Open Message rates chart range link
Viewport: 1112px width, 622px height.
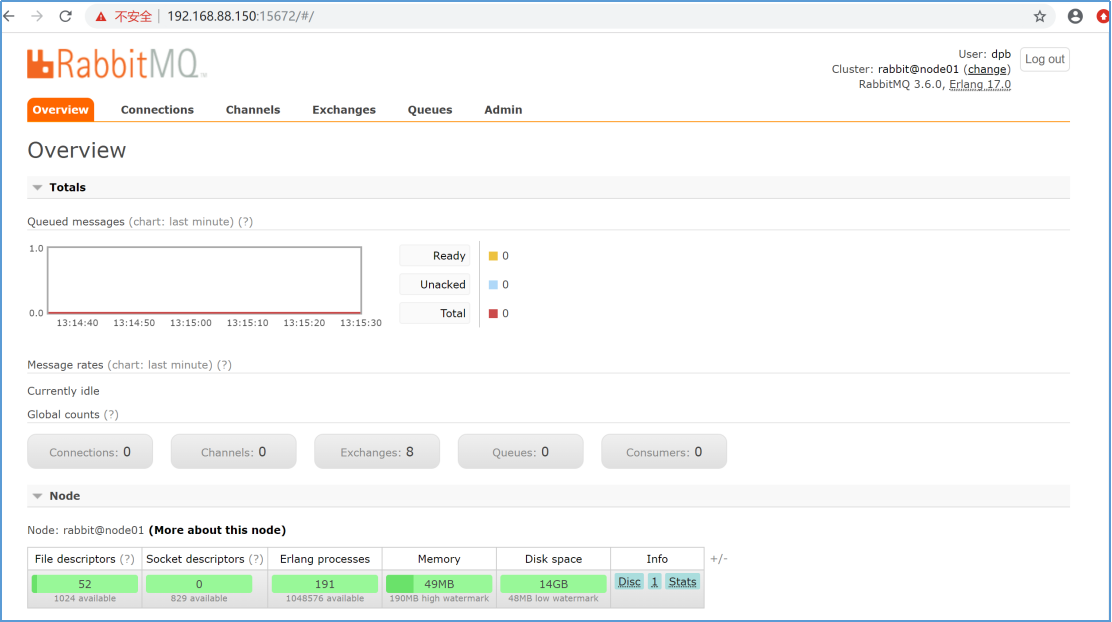pyautogui.click(x=160, y=365)
